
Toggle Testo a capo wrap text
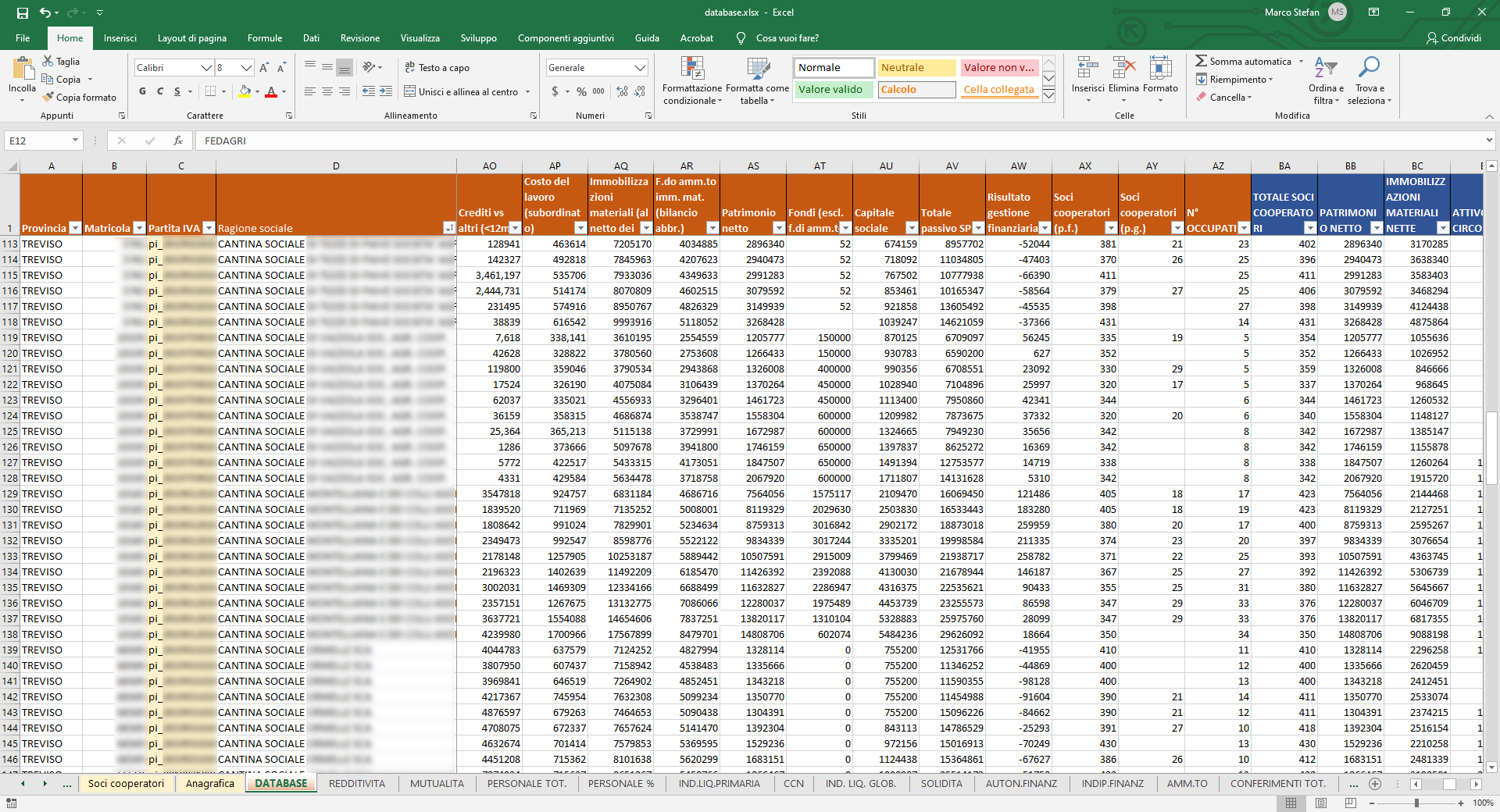pyautogui.click(x=437, y=68)
